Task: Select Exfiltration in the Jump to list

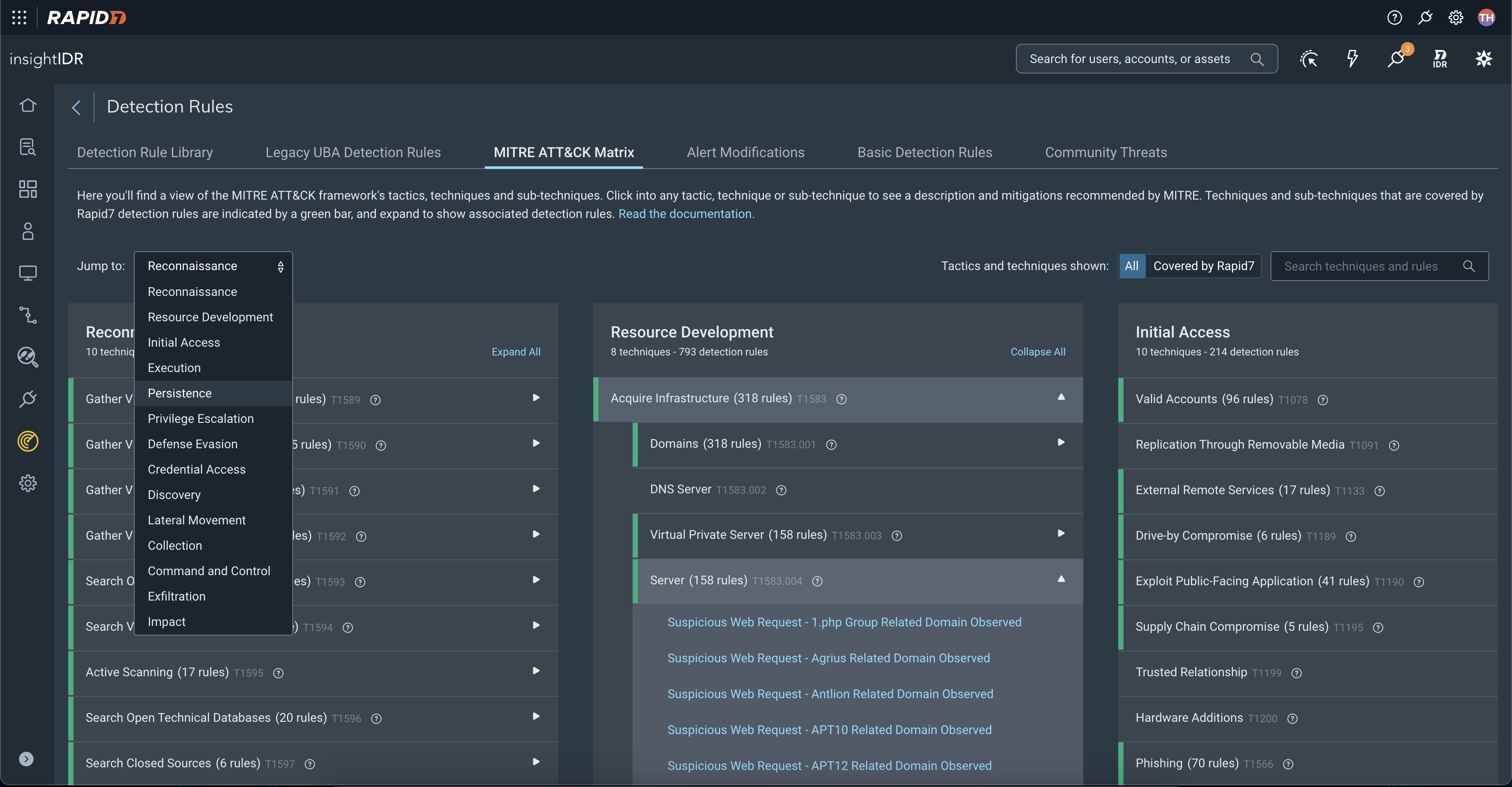Action: tap(213, 596)
